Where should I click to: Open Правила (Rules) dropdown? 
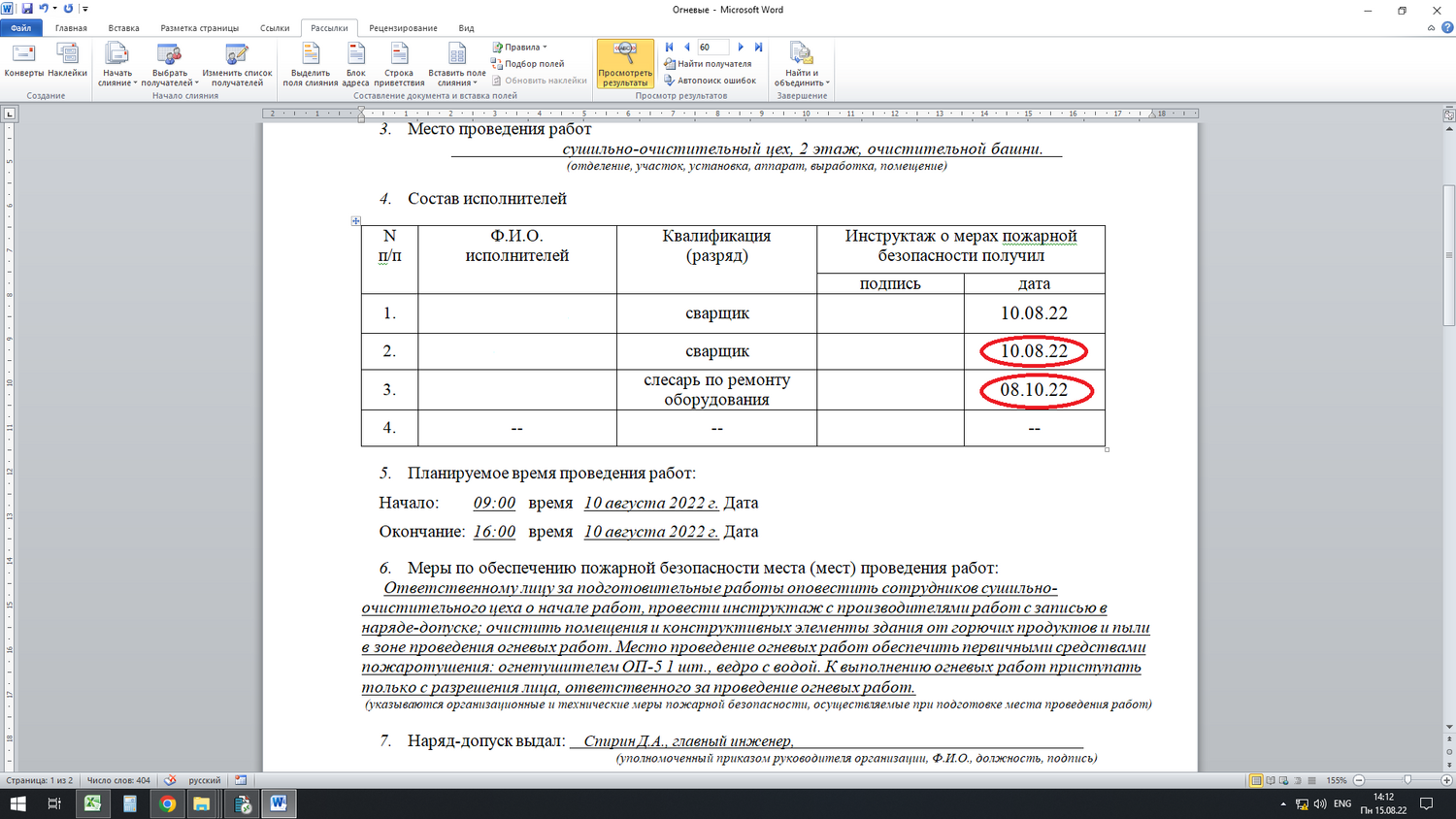pyautogui.click(x=520, y=47)
